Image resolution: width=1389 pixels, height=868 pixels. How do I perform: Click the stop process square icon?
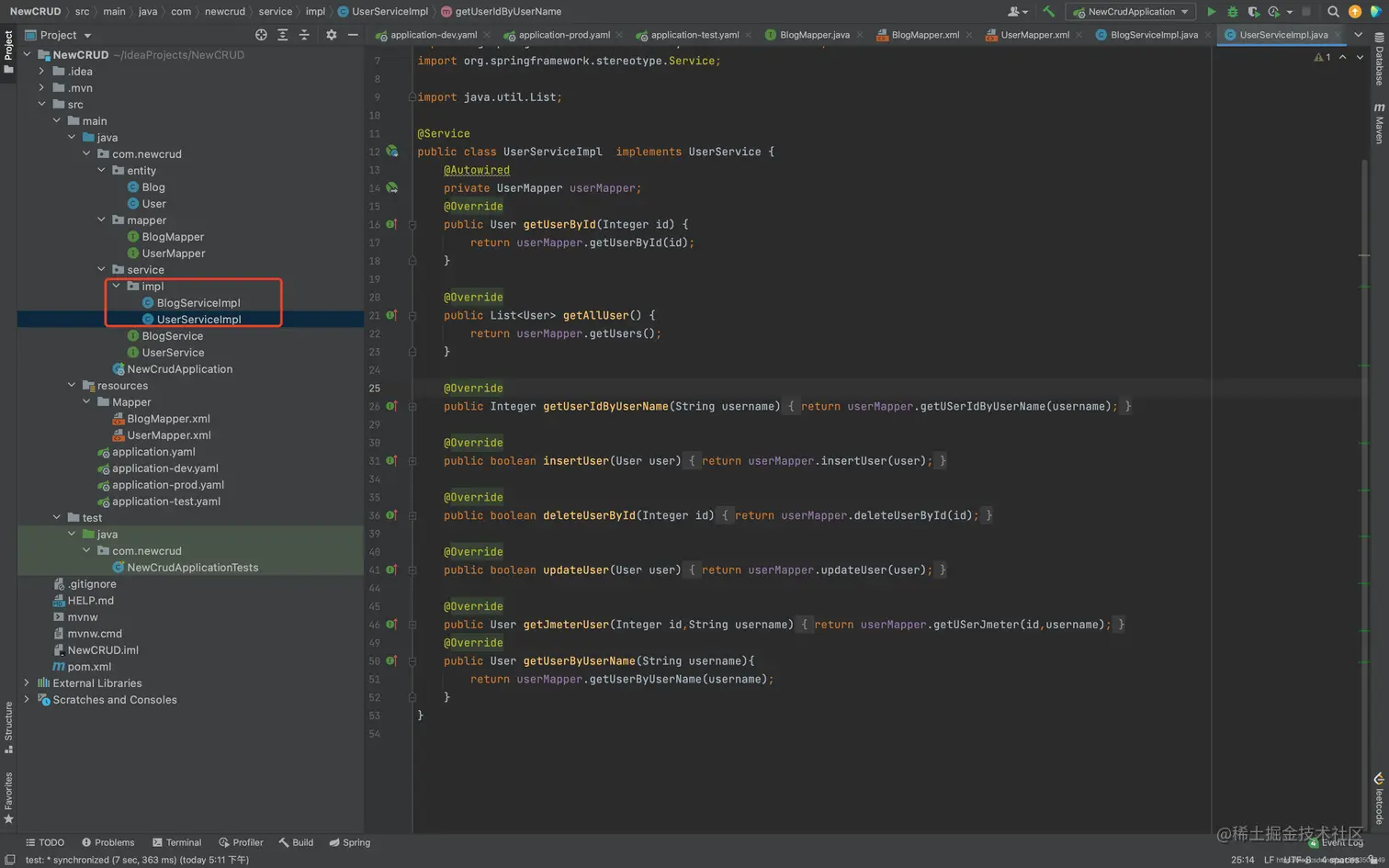1306,11
